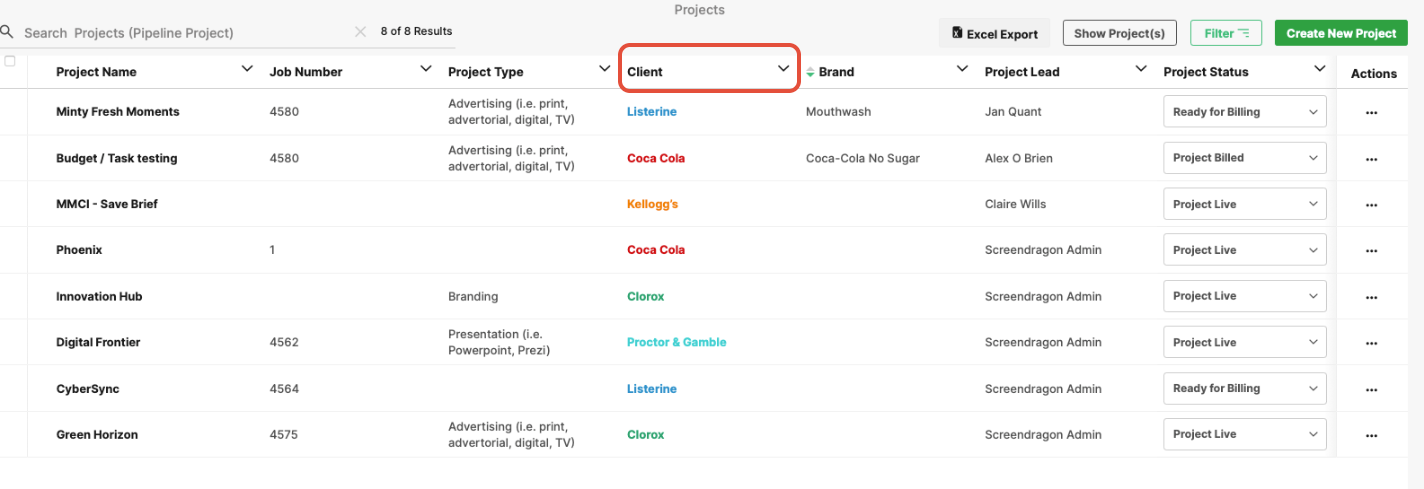Open actions menu for Innovation Hub

click(x=1371, y=297)
